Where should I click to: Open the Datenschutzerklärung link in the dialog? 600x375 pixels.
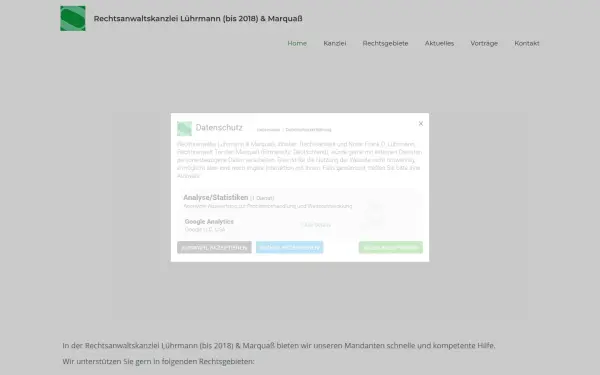[x=308, y=130]
